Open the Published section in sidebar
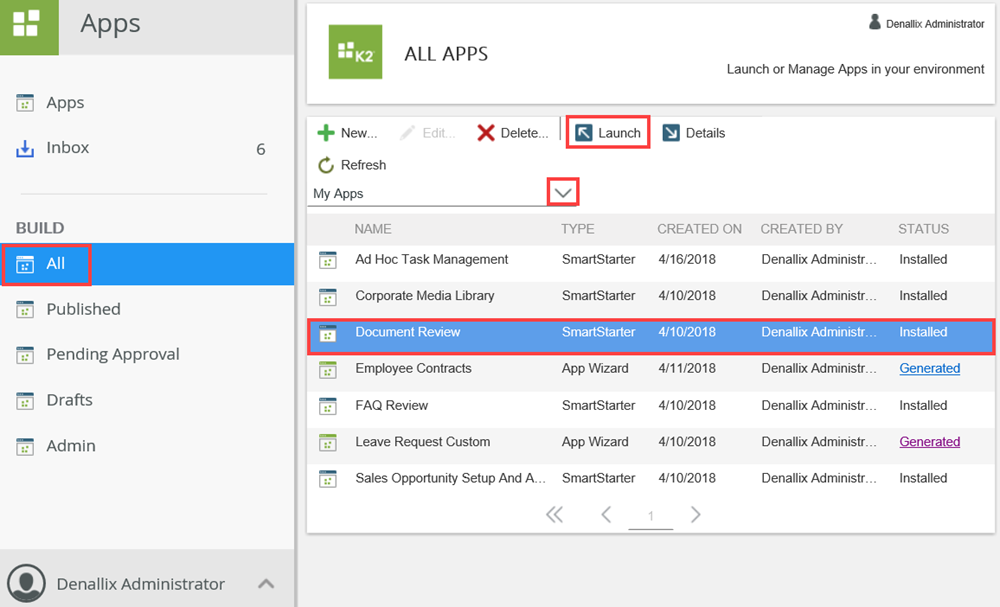Viewport: 1000px width, 607px height. 83,309
